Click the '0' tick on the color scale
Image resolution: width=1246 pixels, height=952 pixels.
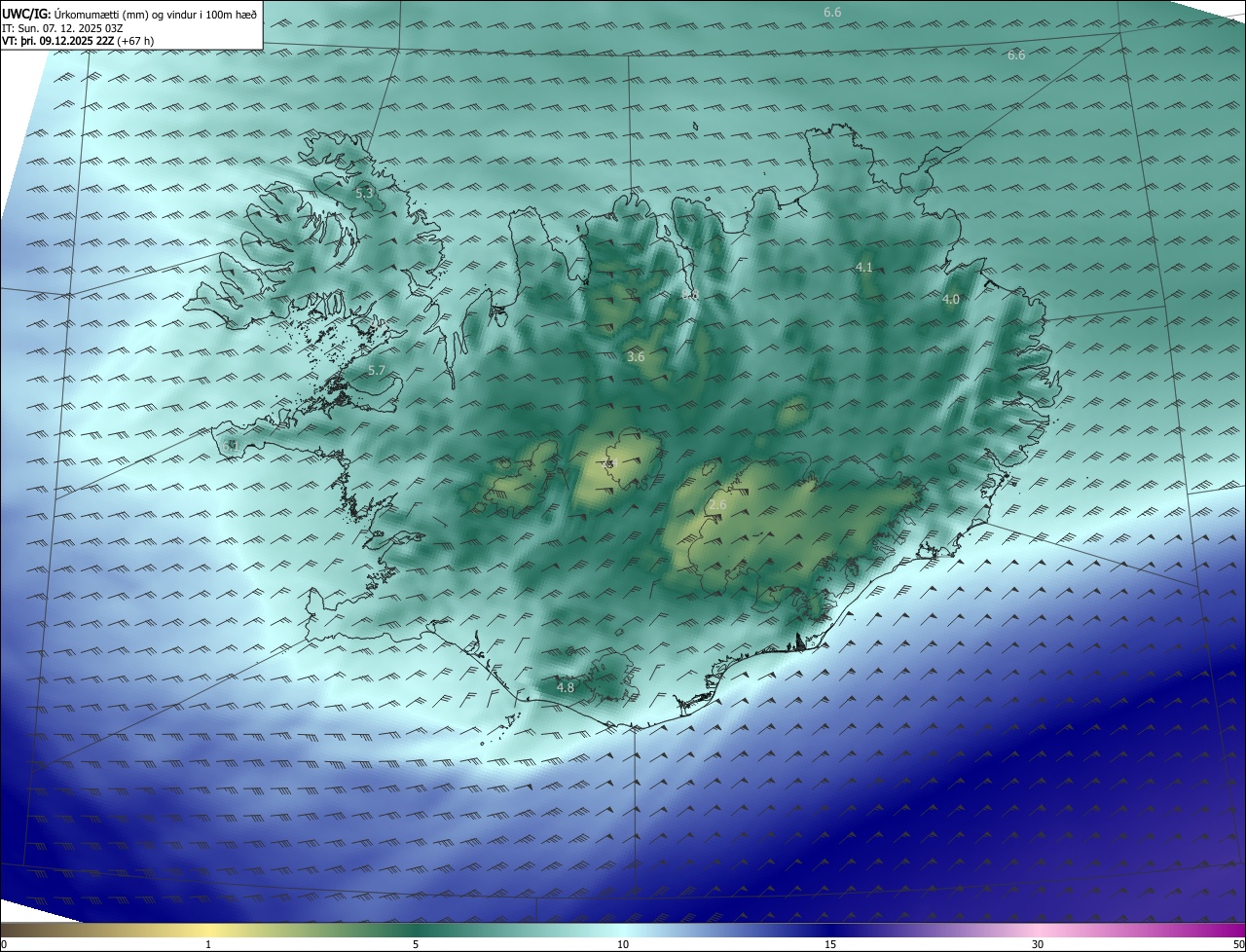(4, 945)
